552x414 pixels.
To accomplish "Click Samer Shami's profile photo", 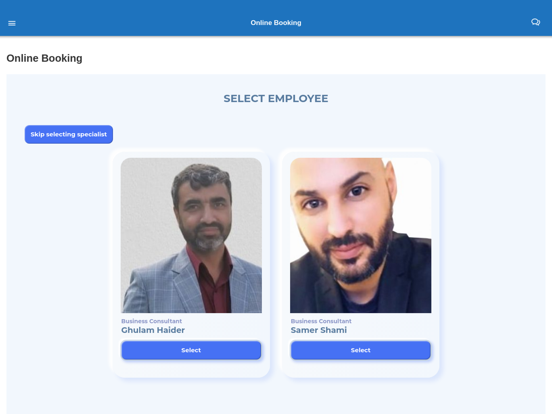I will tap(360, 235).
